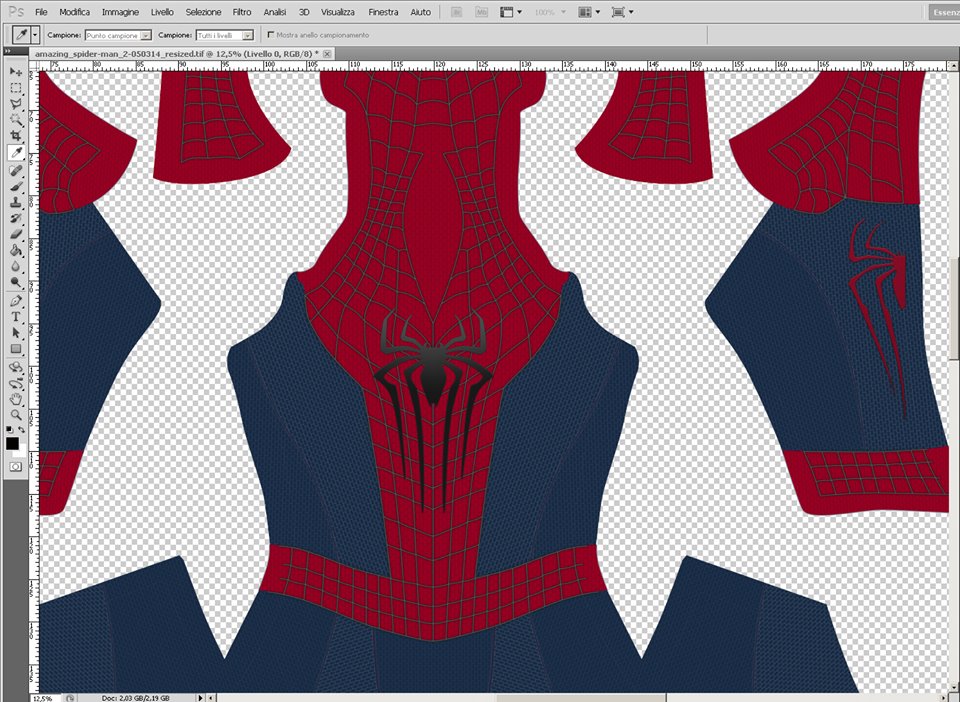Select the Rectangle shape tool

16,348
